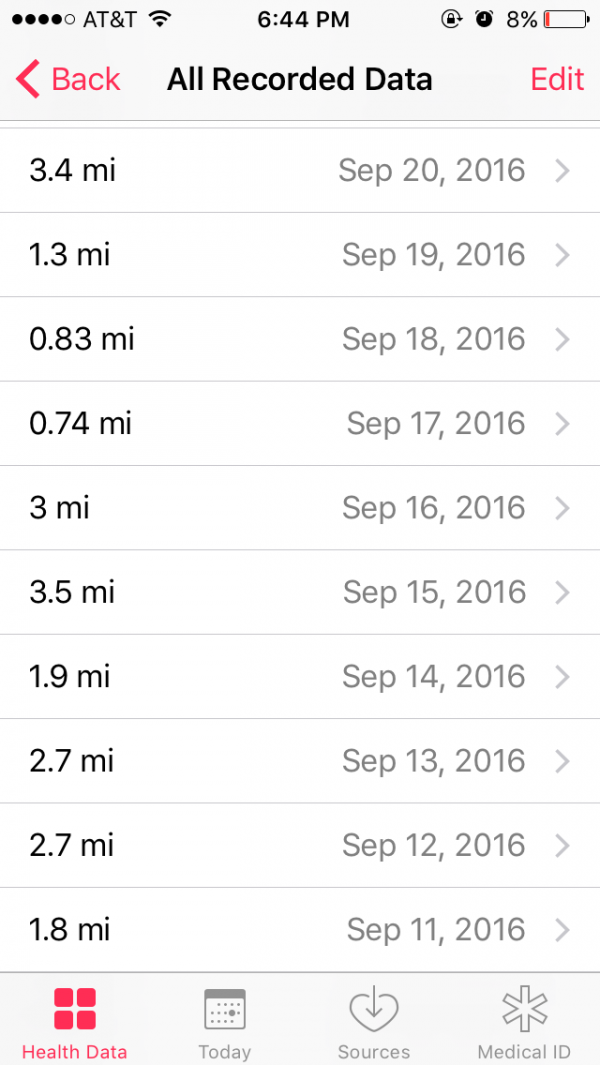Expand the Sep 20, 2016 entry chevron
Image resolution: width=600 pixels, height=1065 pixels.
(x=562, y=171)
